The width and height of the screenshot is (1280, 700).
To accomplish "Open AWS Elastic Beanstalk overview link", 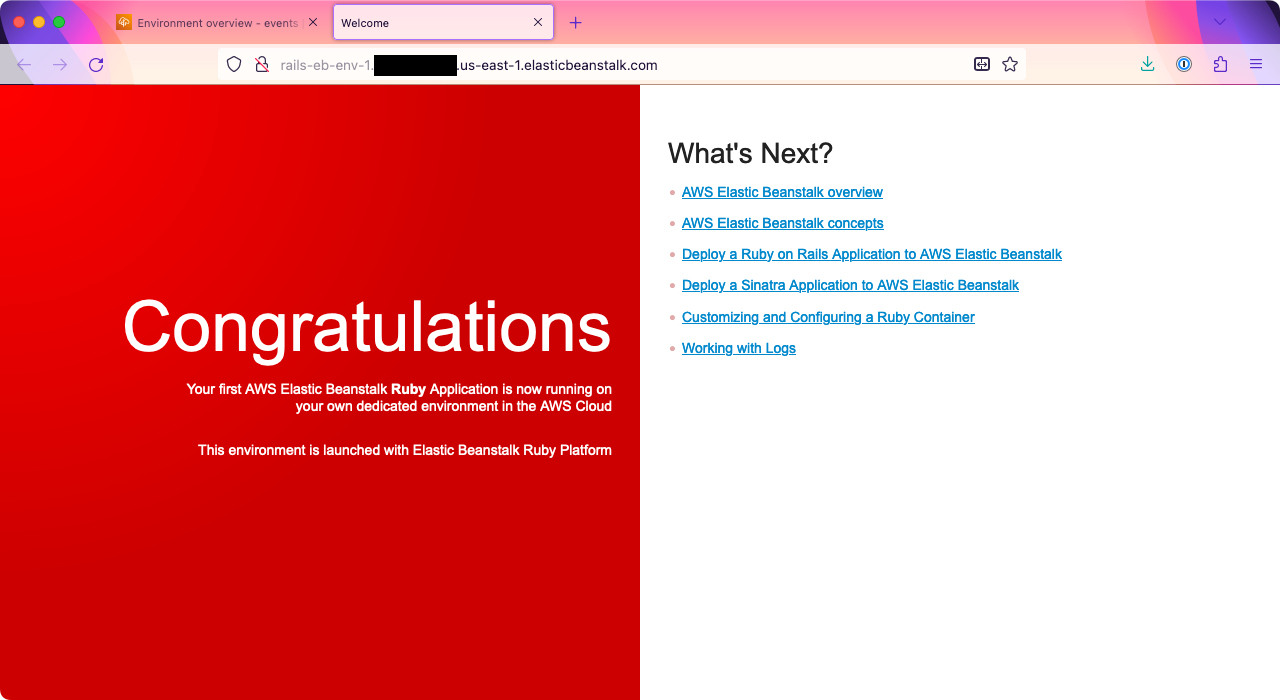I will [x=782, y=192].
